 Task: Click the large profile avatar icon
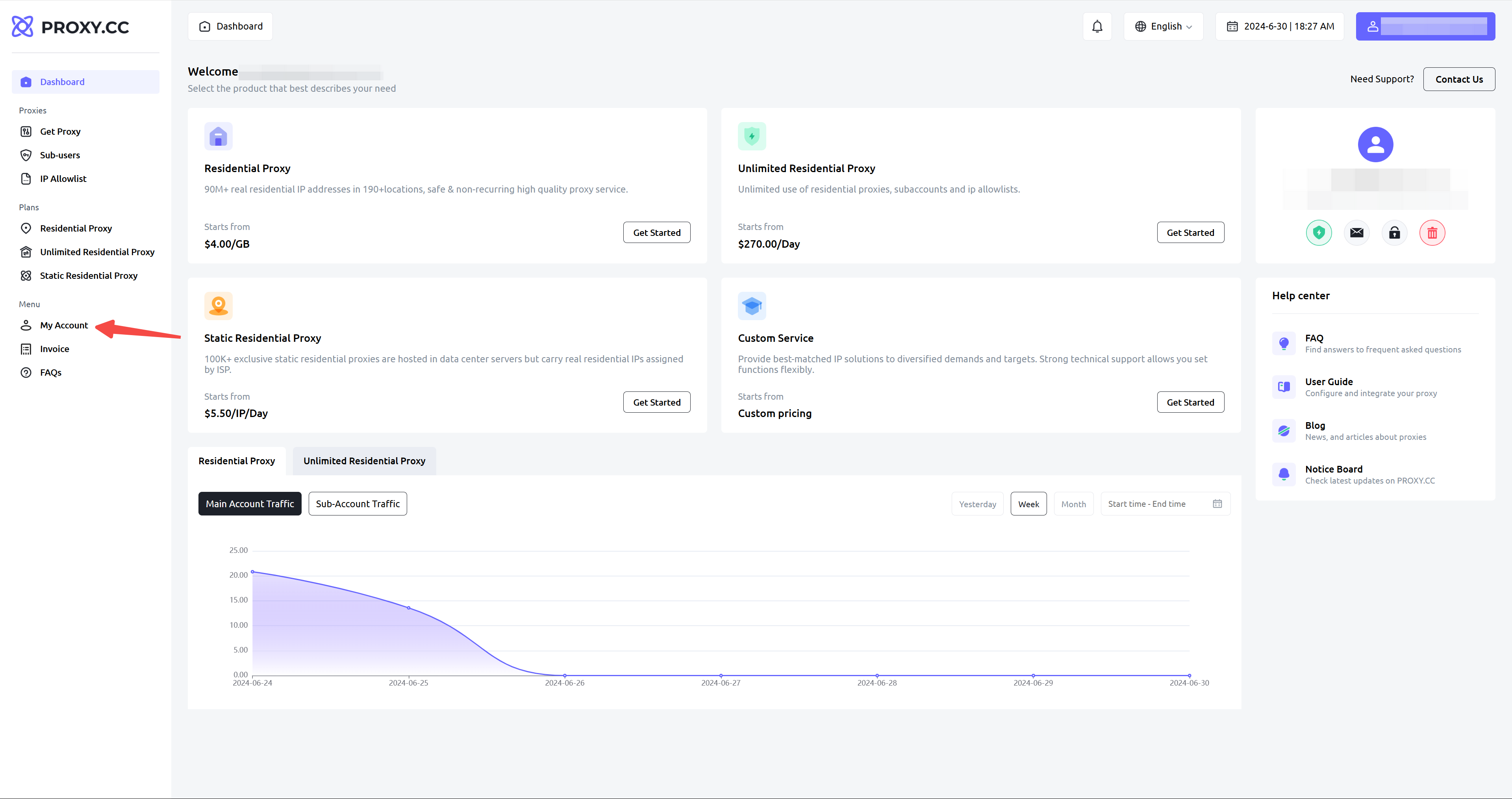coord(1375,145)
